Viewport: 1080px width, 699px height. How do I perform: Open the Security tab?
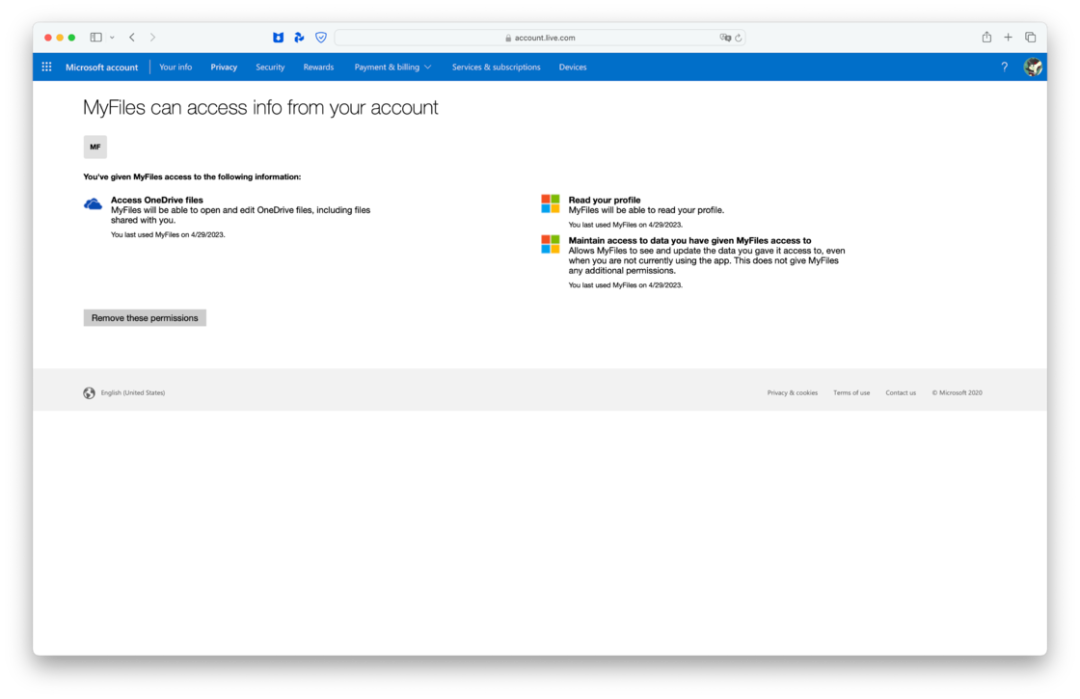pos(270,67)
